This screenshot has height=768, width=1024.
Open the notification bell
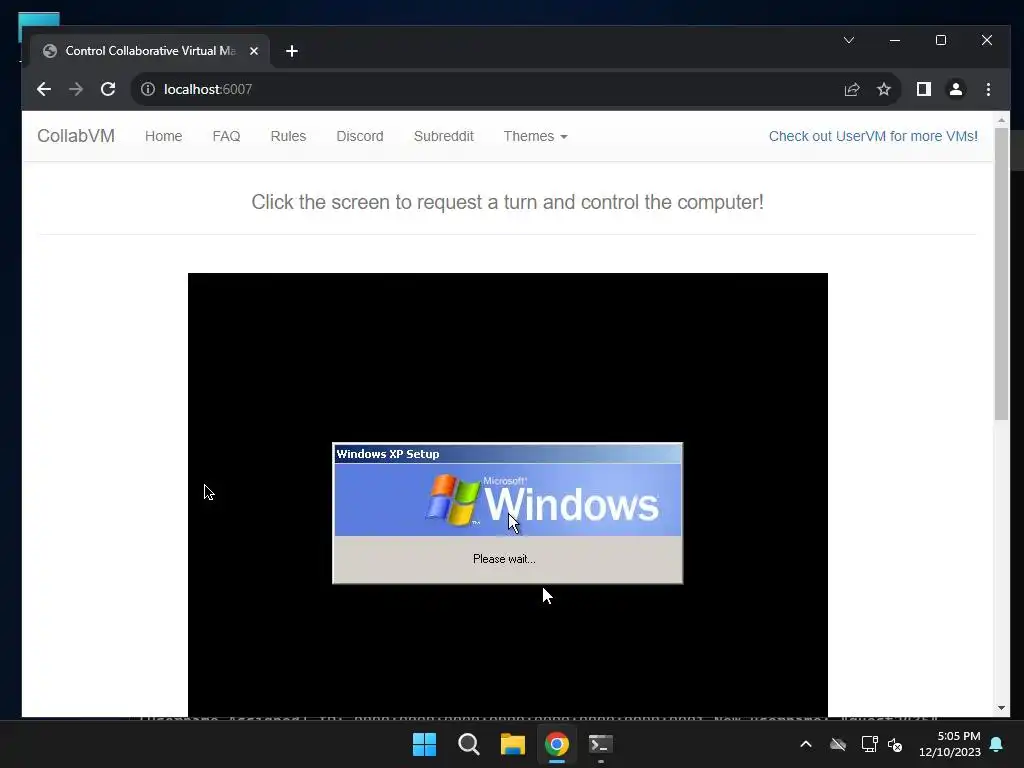[x=997, y=744]
